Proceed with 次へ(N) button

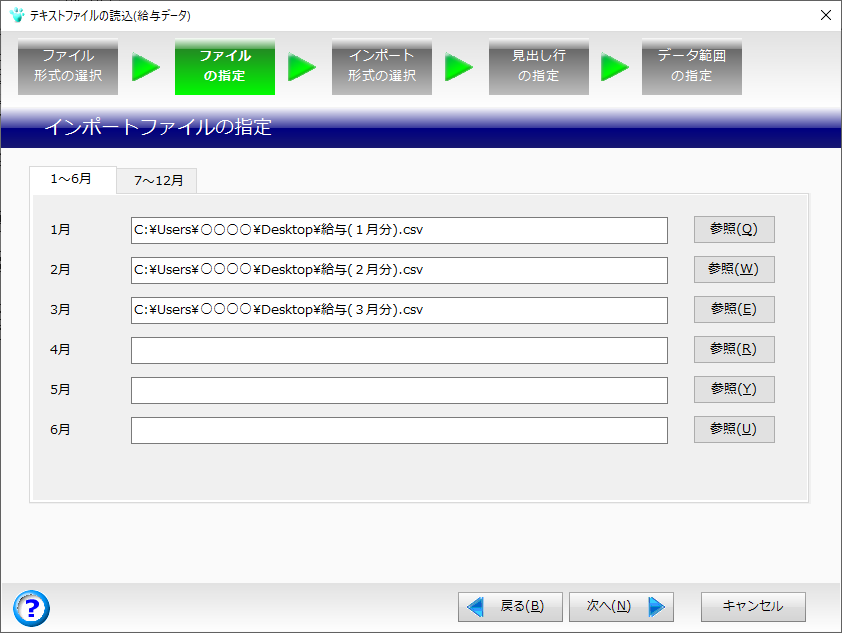point(621,606)
